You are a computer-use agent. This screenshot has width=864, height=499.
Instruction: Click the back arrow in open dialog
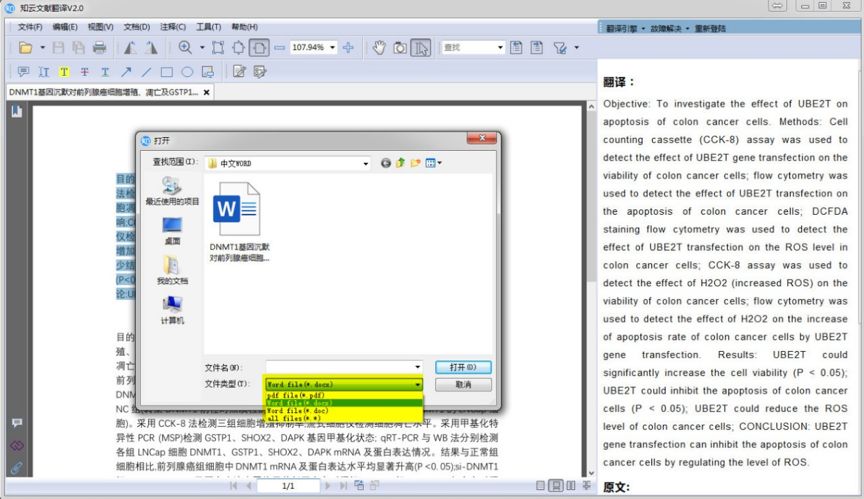tap(386, 163)
